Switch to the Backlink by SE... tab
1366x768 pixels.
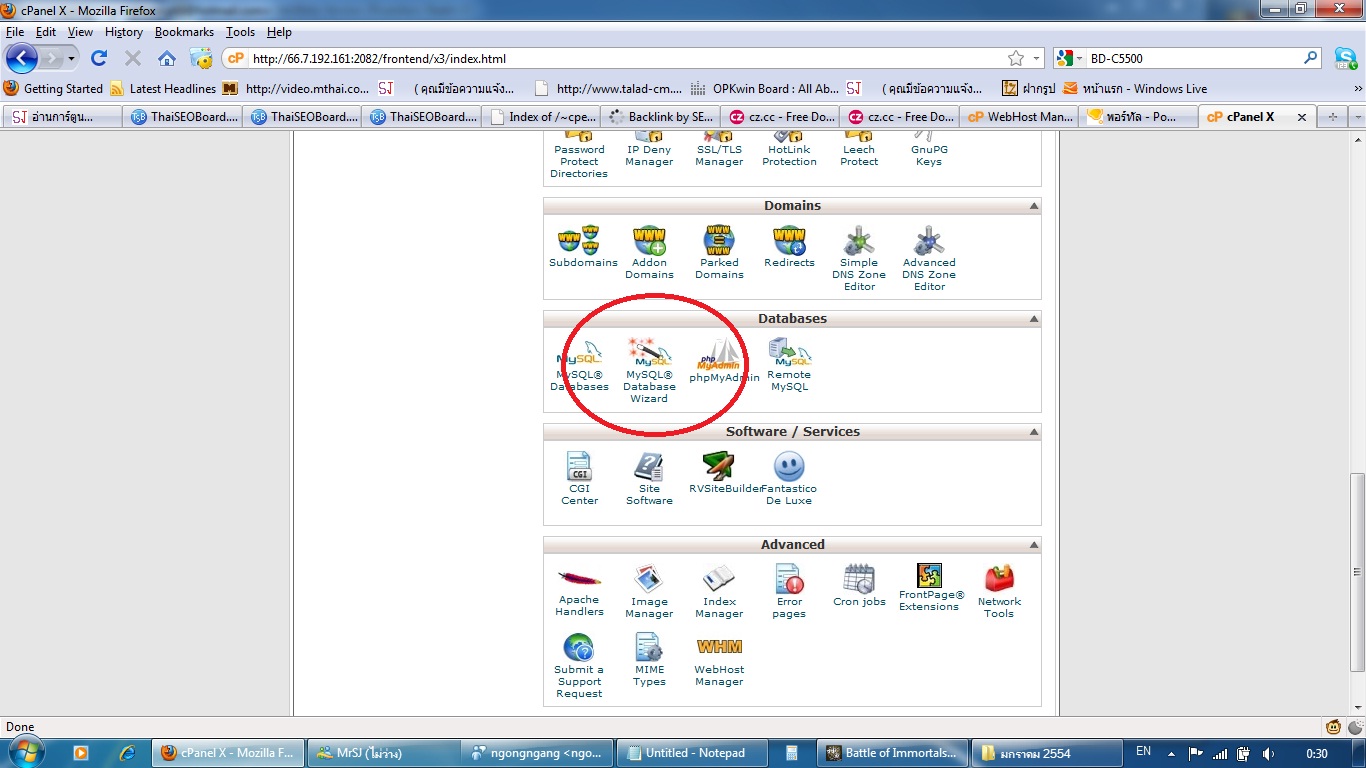point(660,117)
